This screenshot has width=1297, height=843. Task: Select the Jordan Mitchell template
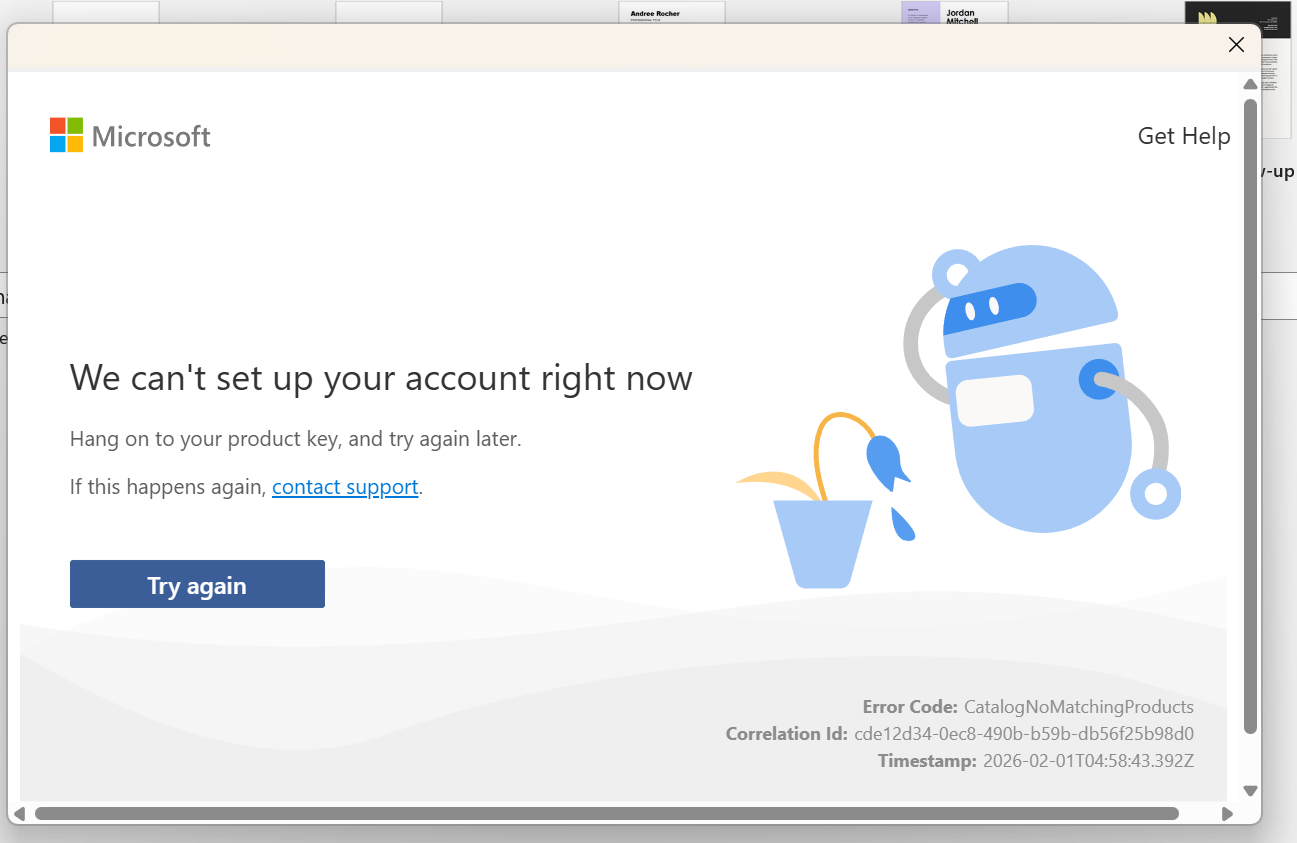point(952,13)
